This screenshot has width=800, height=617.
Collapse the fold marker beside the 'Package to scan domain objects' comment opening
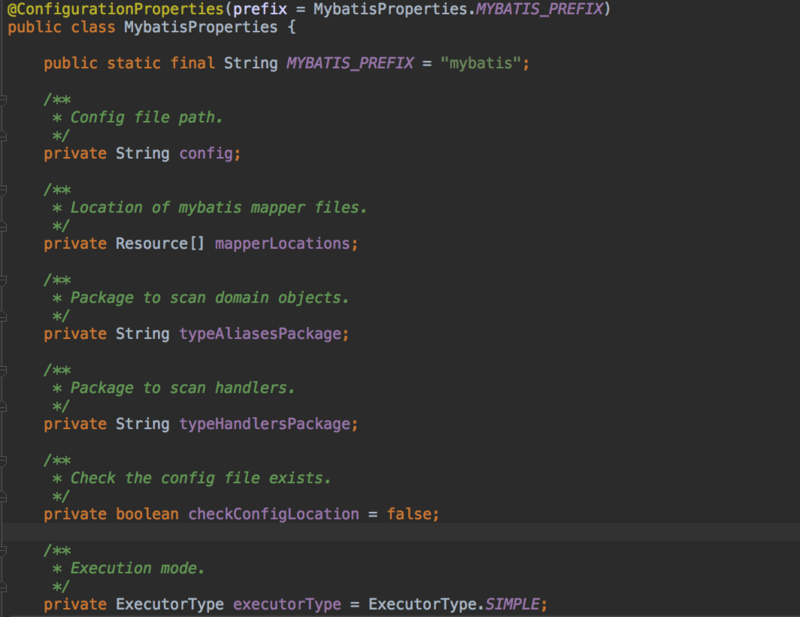tap(3, 280)
